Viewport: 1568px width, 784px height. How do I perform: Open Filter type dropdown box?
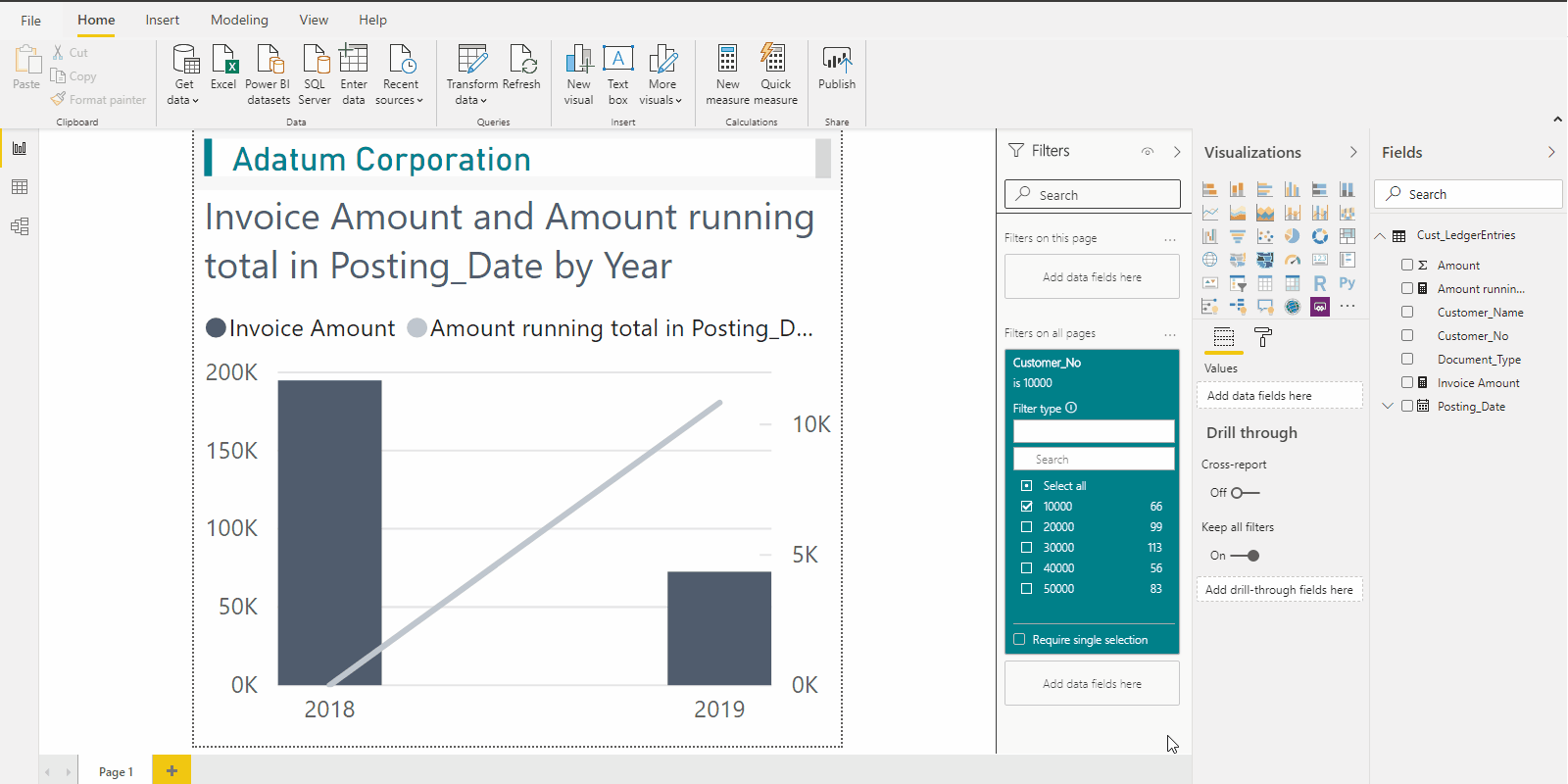1094,431
